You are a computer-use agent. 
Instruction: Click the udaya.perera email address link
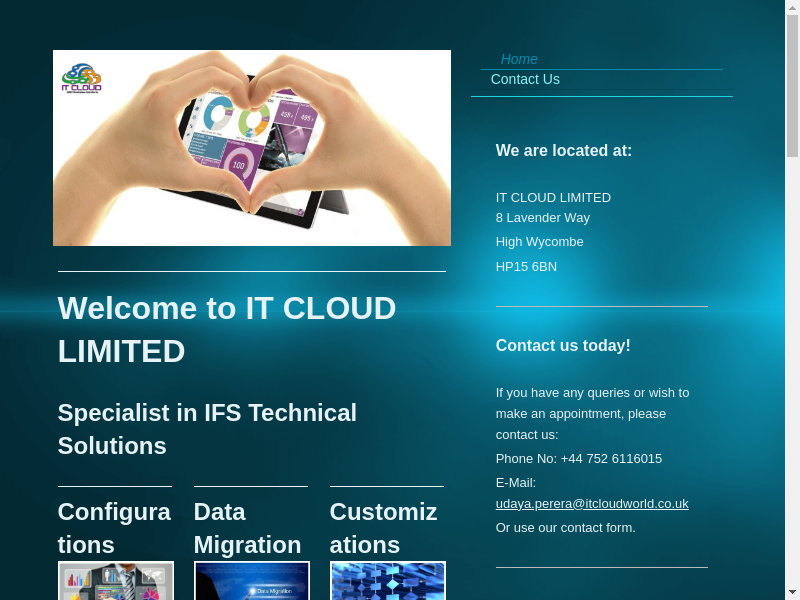click(592, 504)
